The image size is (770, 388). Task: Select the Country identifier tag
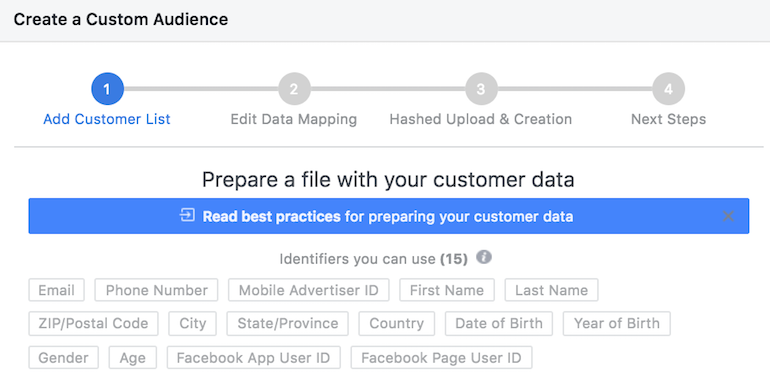pos(397,323)
